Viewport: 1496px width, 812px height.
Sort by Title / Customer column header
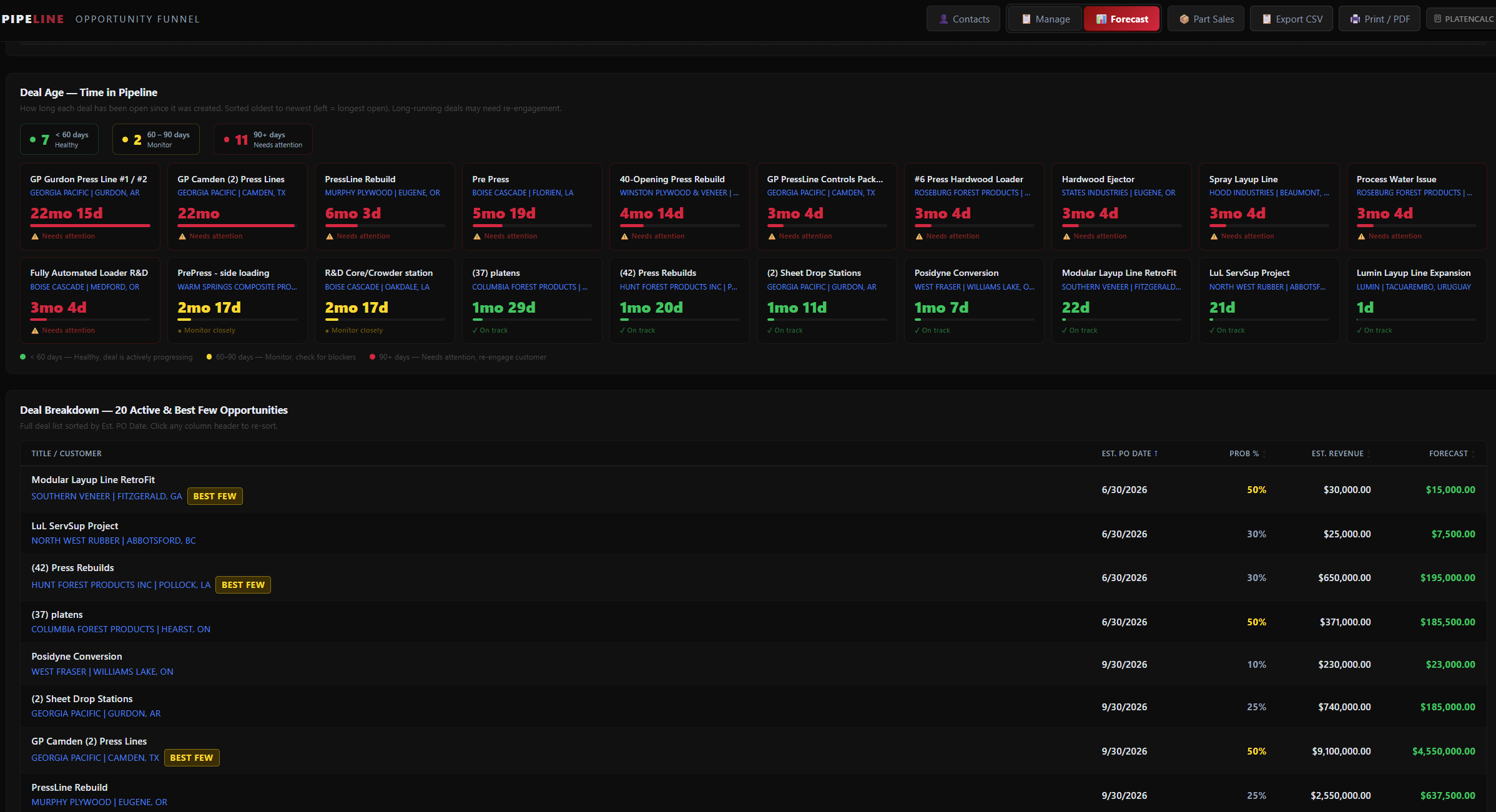click(x=67, y=454)
